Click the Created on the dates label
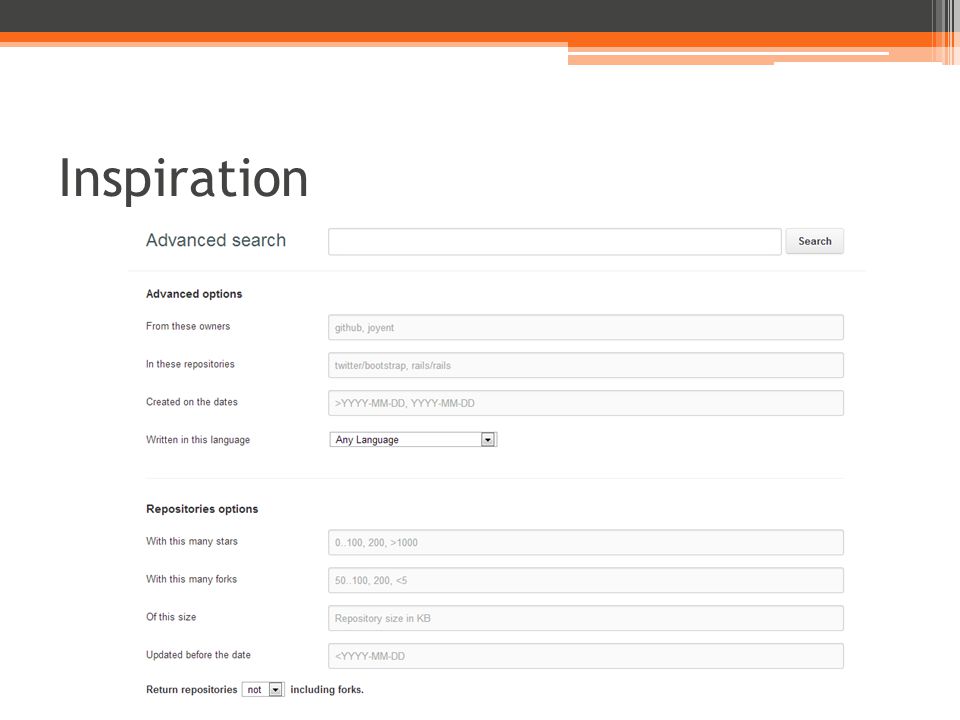This screenshot has height=720, width=960. tap(192, 402)
